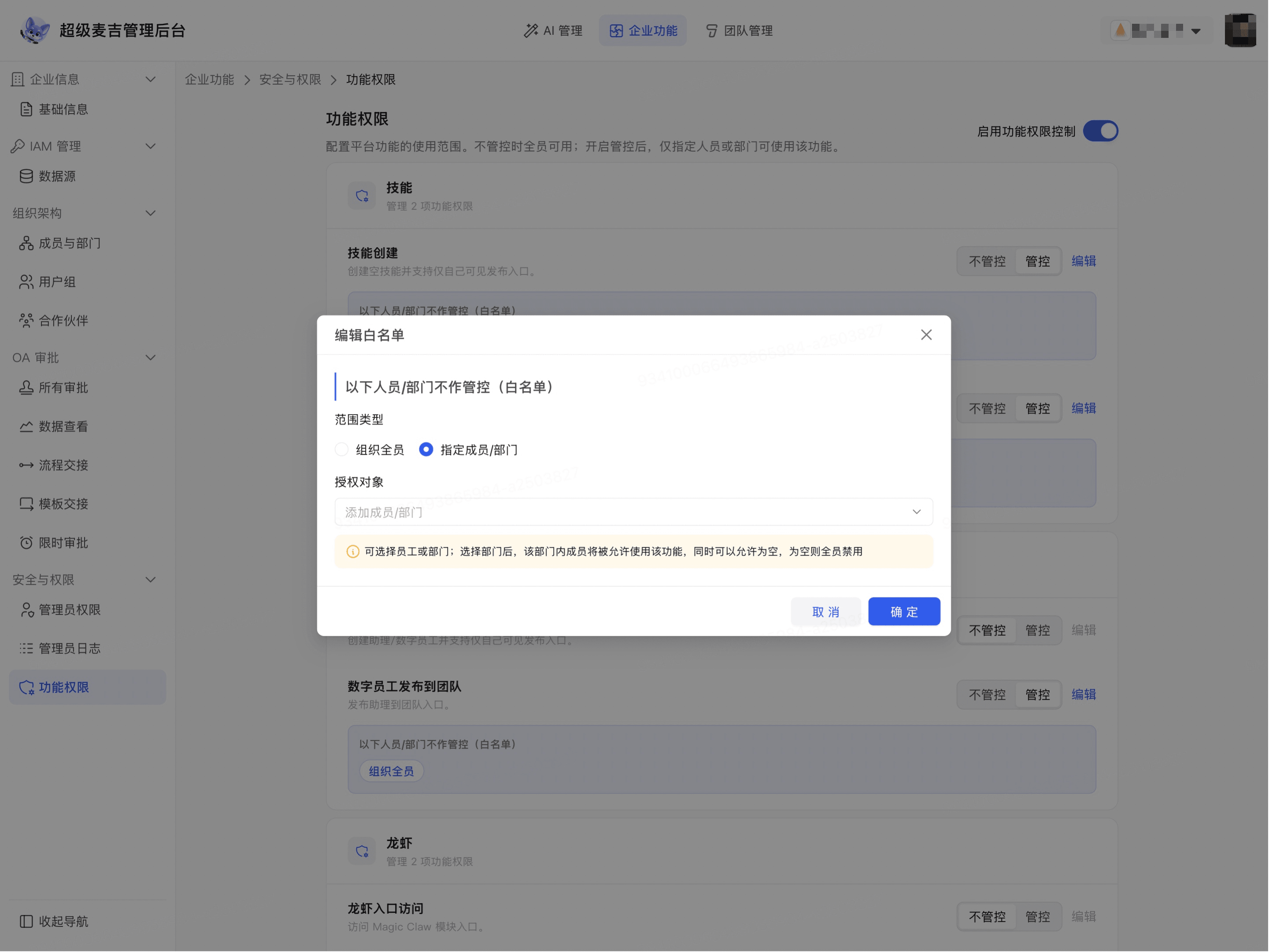Click the 技能 section shield icon

click(x=362, y=196)
